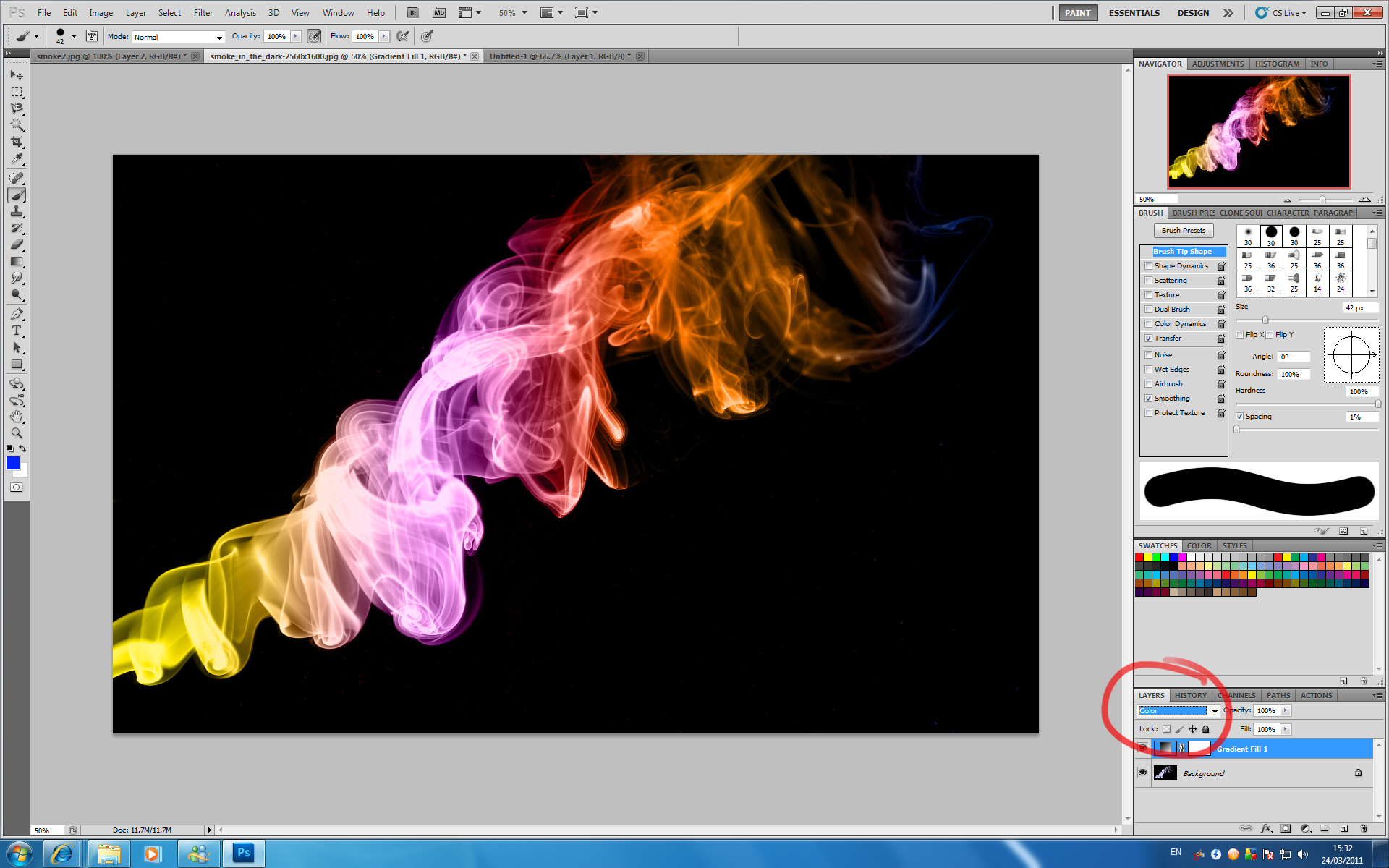Screen dimensions: 1389x868
Task: Select the Zoom tool in toolbox
Action: coord(17,433)
